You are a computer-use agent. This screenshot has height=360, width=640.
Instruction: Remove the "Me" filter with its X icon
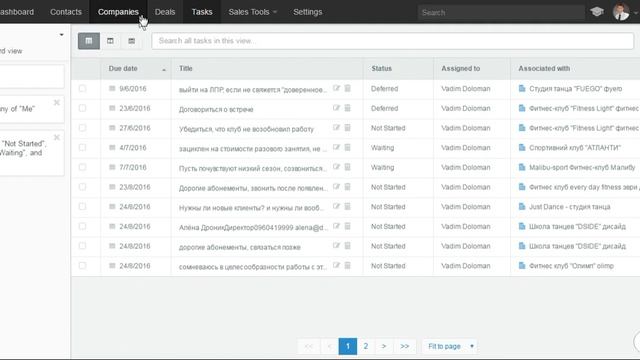[57, 103]
